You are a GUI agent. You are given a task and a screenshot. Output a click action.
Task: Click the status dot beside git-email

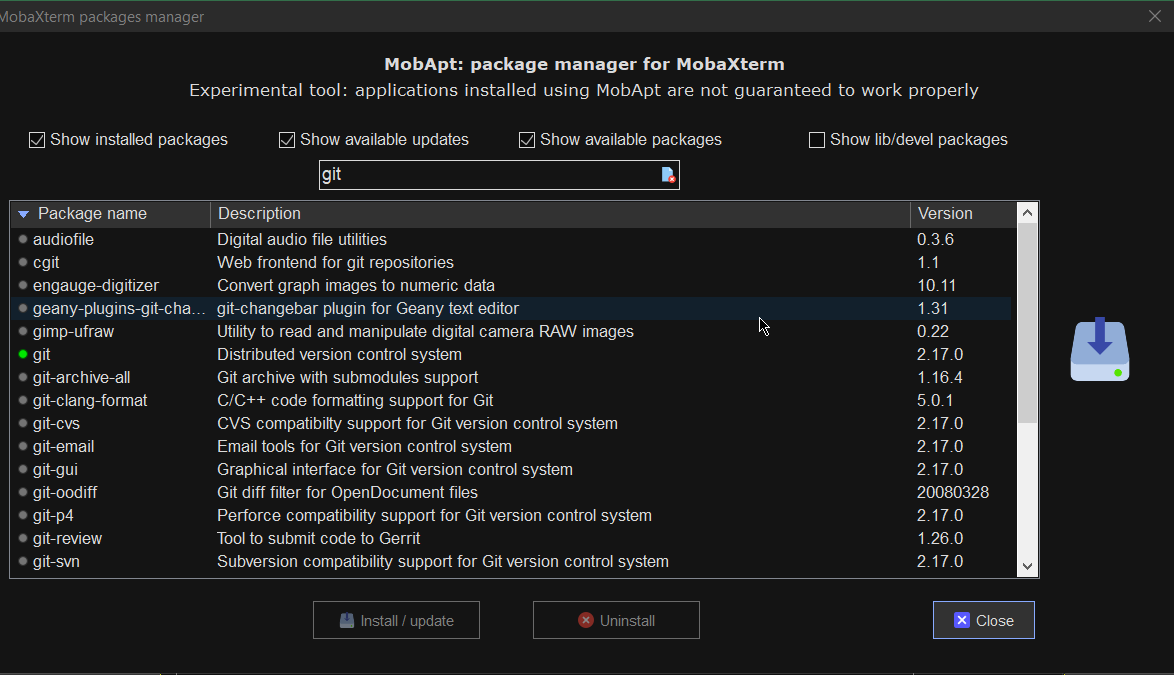(x=23, y=447)
